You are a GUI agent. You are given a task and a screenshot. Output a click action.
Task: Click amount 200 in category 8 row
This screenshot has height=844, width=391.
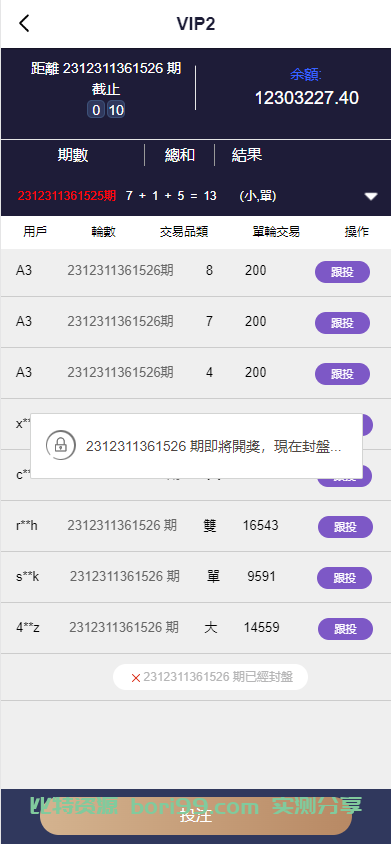pyautogui.click(x=255, y=270)
